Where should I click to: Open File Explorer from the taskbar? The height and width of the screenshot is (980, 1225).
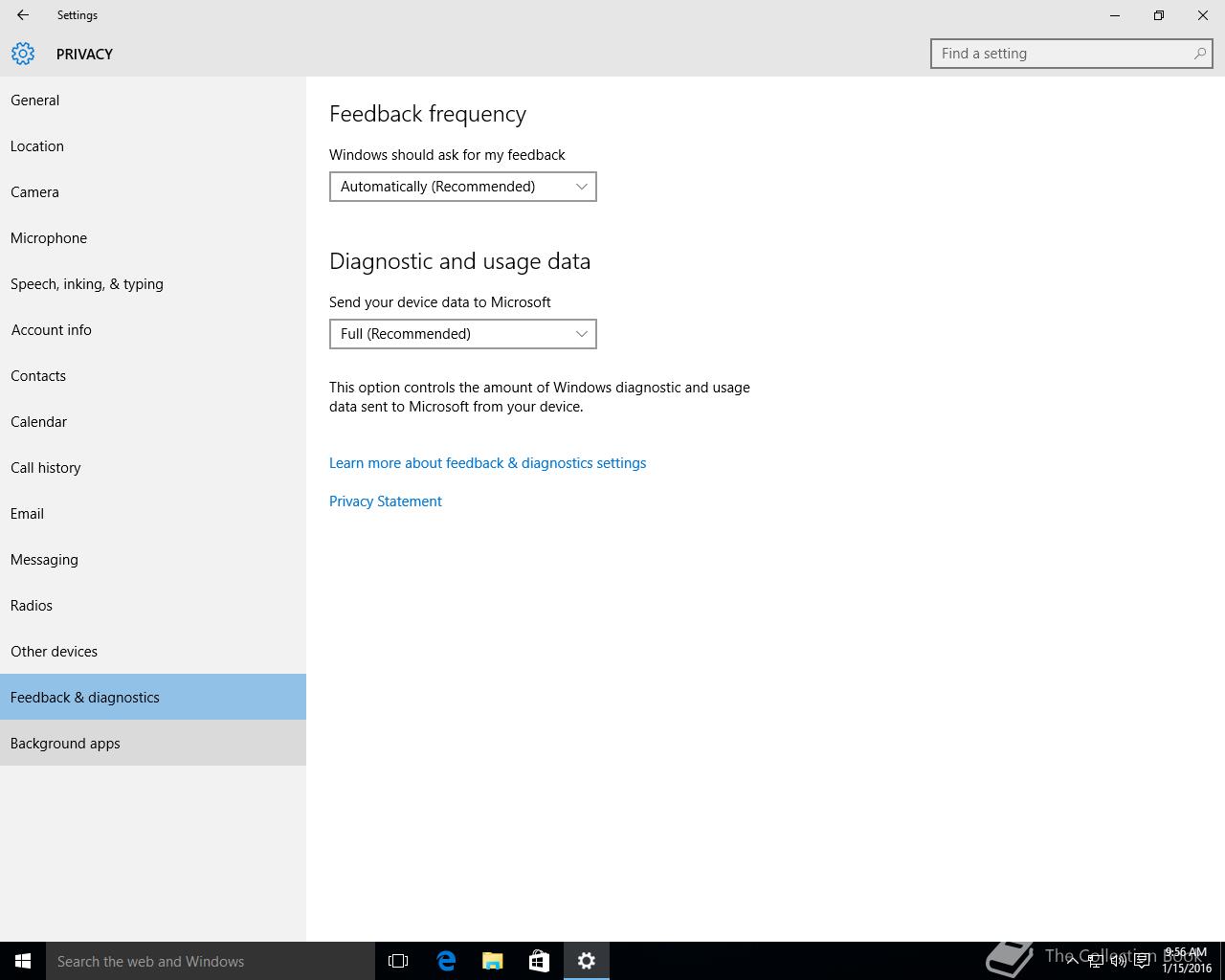click(x=493, y=961)
